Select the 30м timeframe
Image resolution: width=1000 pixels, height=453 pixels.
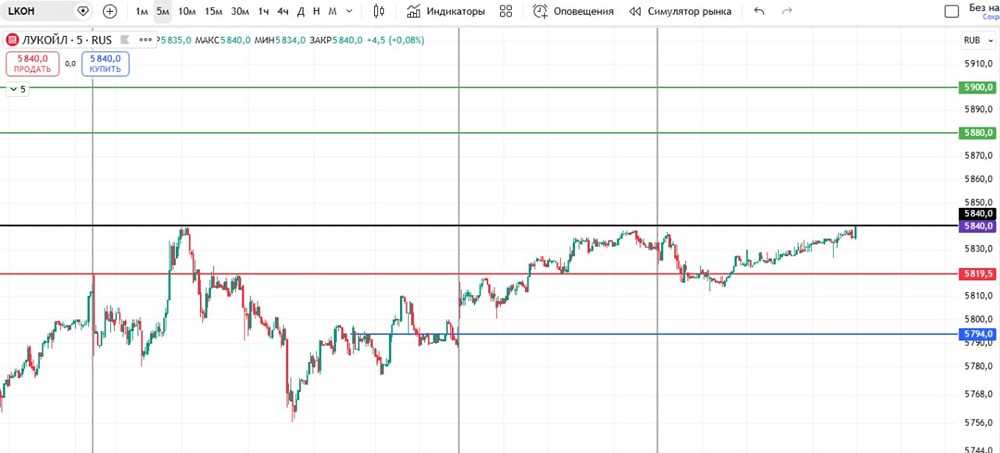(240, 11)
